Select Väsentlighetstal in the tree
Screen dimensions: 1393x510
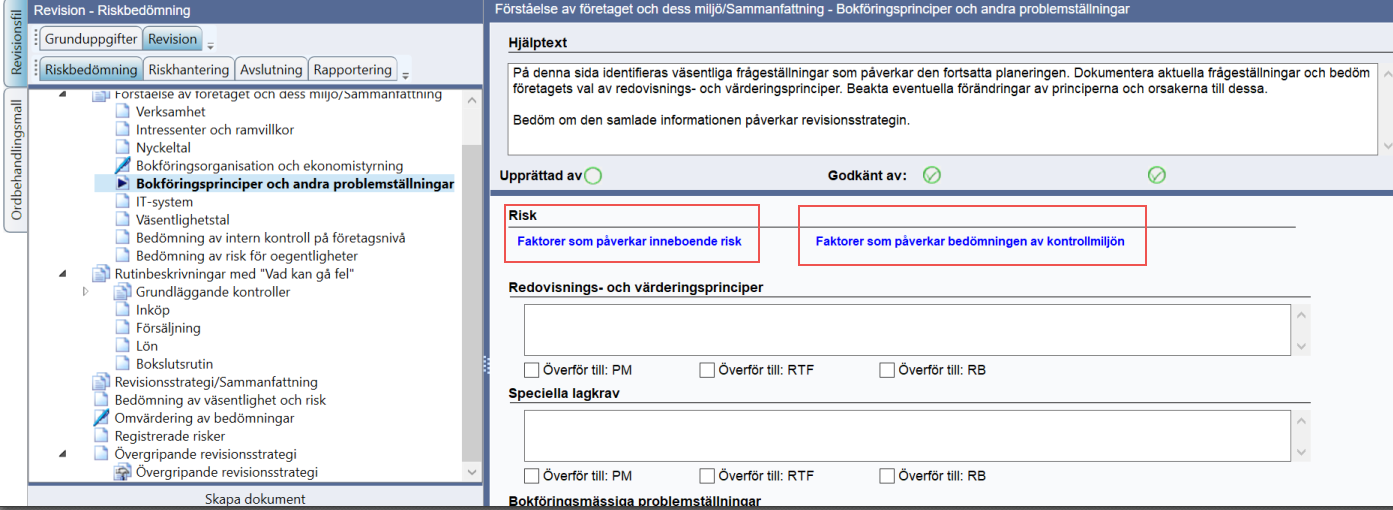183,220
